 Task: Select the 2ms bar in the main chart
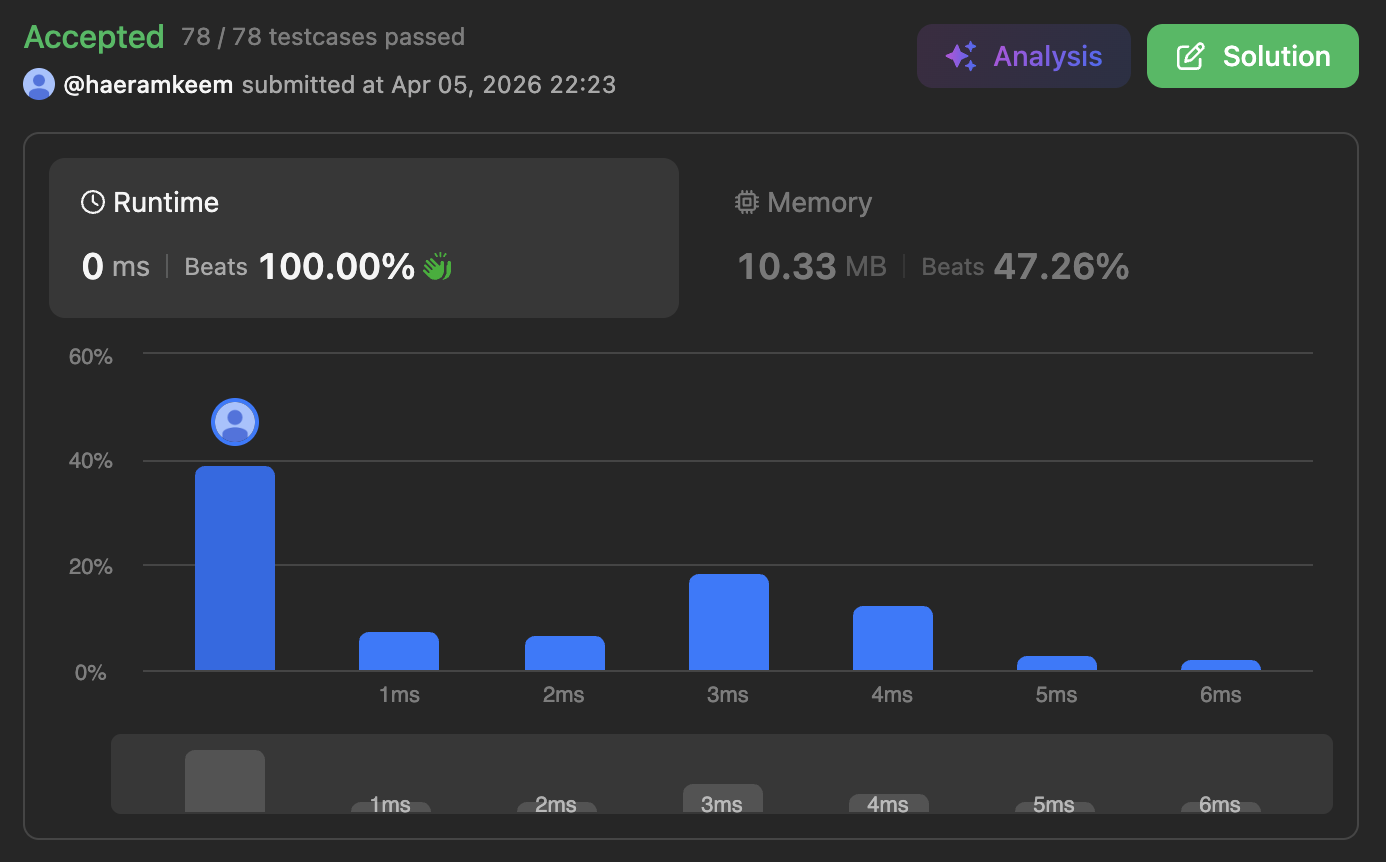coord(564,653)
